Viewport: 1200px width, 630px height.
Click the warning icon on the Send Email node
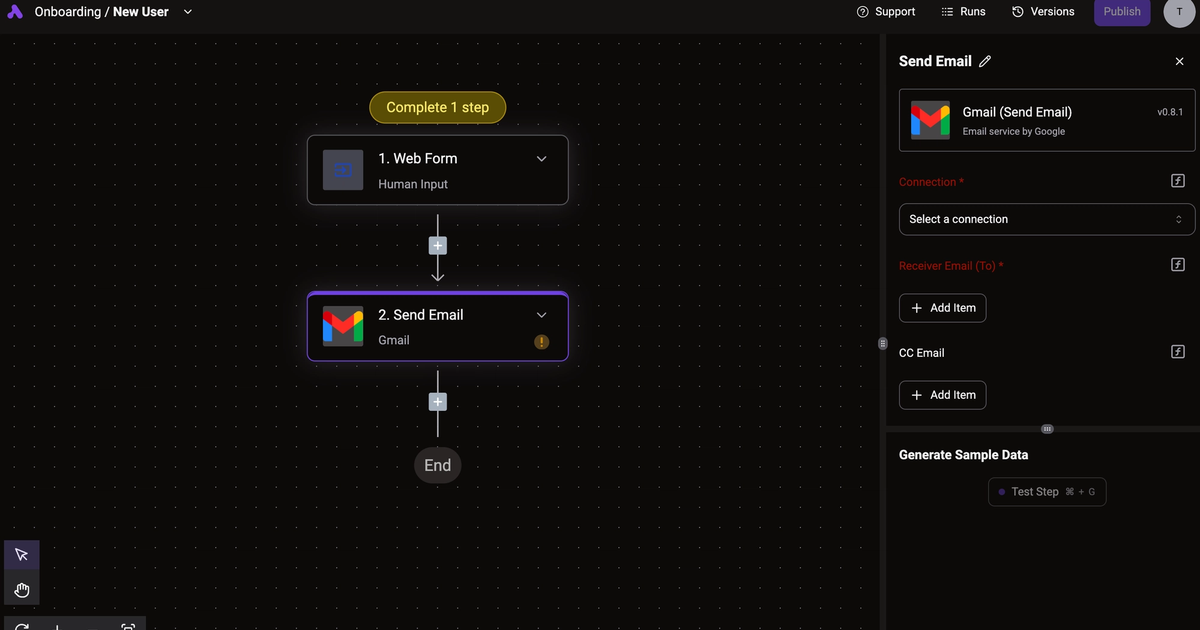tap(541, 341)
